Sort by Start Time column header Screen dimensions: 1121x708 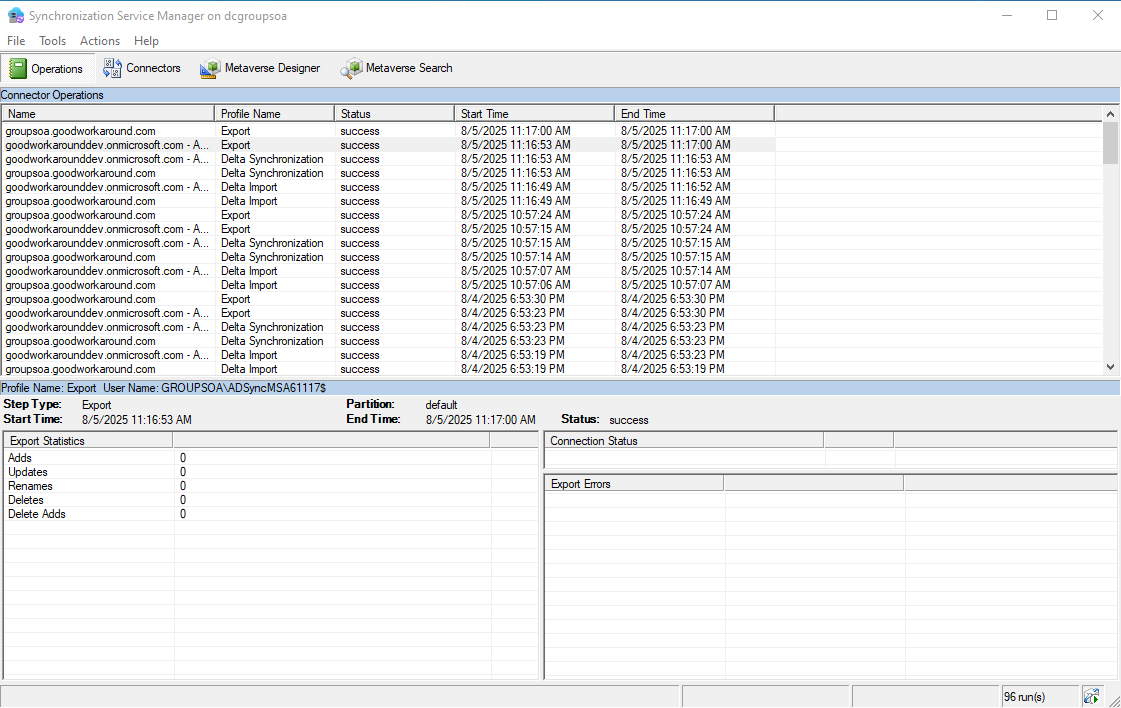(534, 114)
